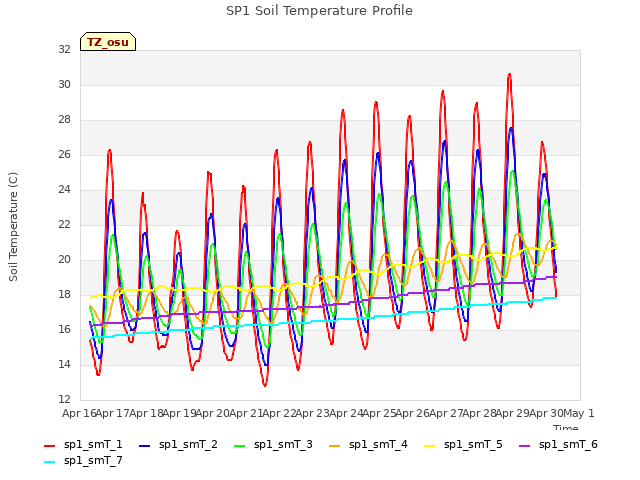Viewport: 640px width, 480px height.
Task: Click the Apr 29 x-axis tick label
Action: [512, 413]
